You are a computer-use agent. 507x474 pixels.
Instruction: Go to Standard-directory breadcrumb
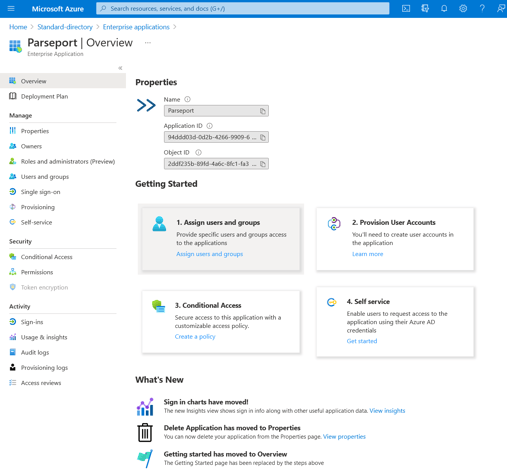pyautogui.click(x=65, y=27)
